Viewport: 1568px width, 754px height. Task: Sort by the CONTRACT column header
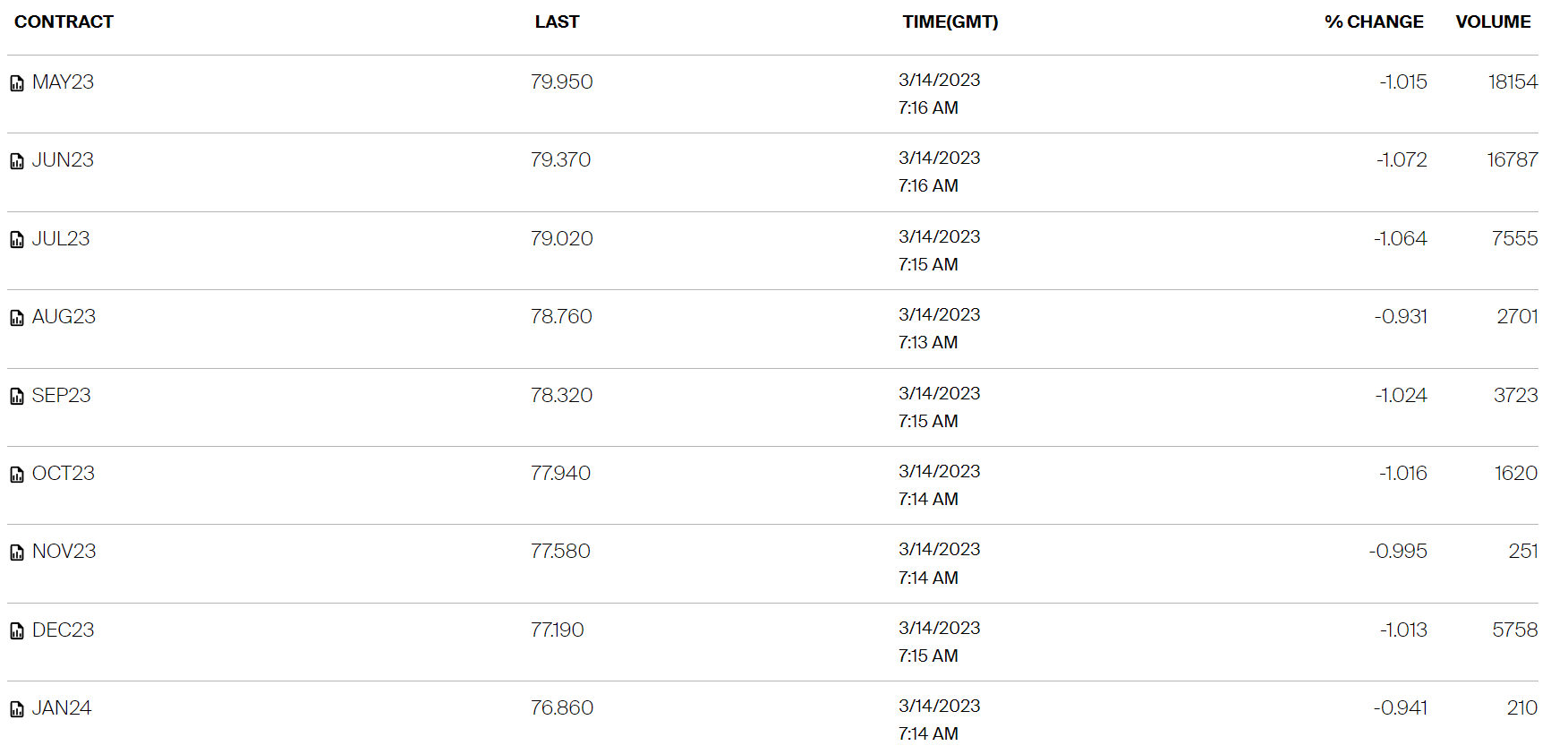tap(64, 21)
